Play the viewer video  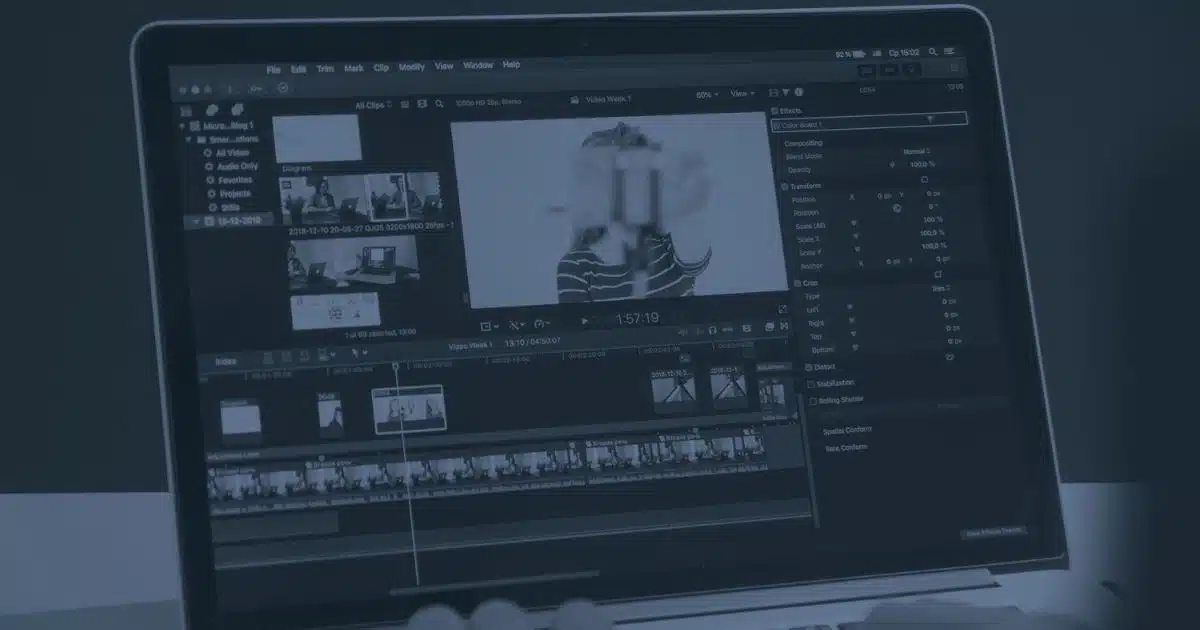(x=585, y=322)
